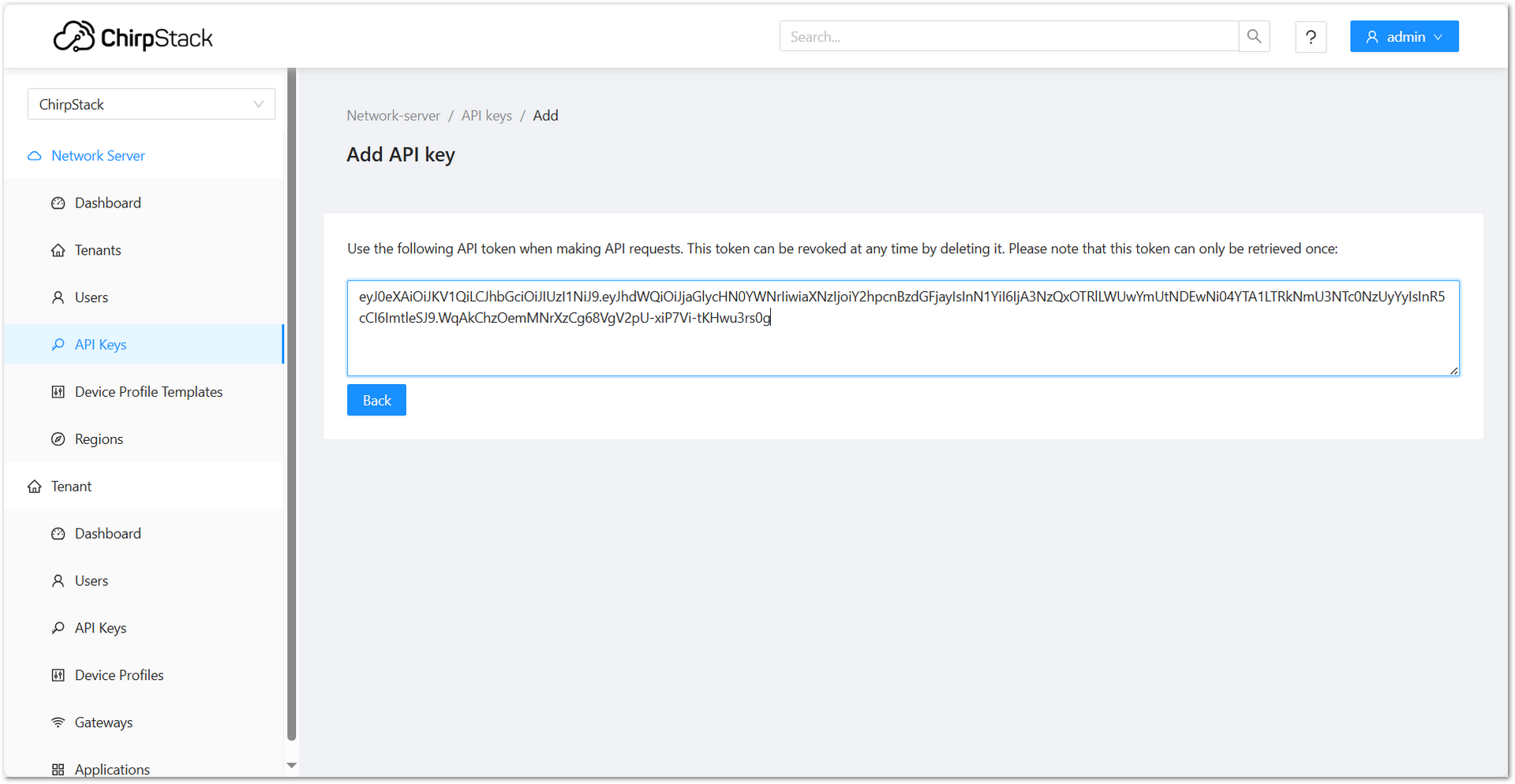This screenshot has width=1515, height=784.
Task: Open Device Profiles under Tenant
Action: coord(119,675)
